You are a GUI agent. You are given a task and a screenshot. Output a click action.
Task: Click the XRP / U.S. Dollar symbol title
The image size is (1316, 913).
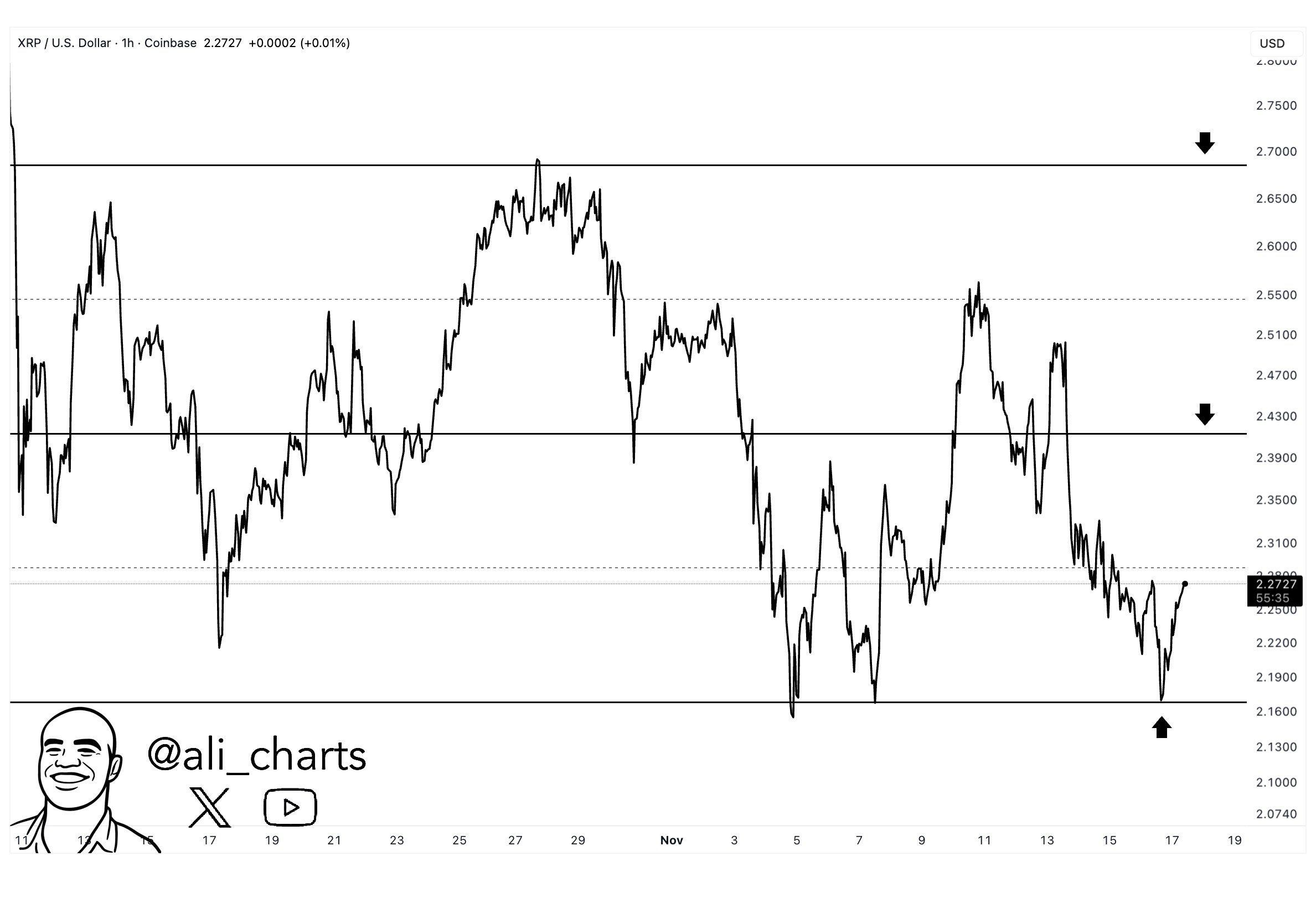click(64, 43)
